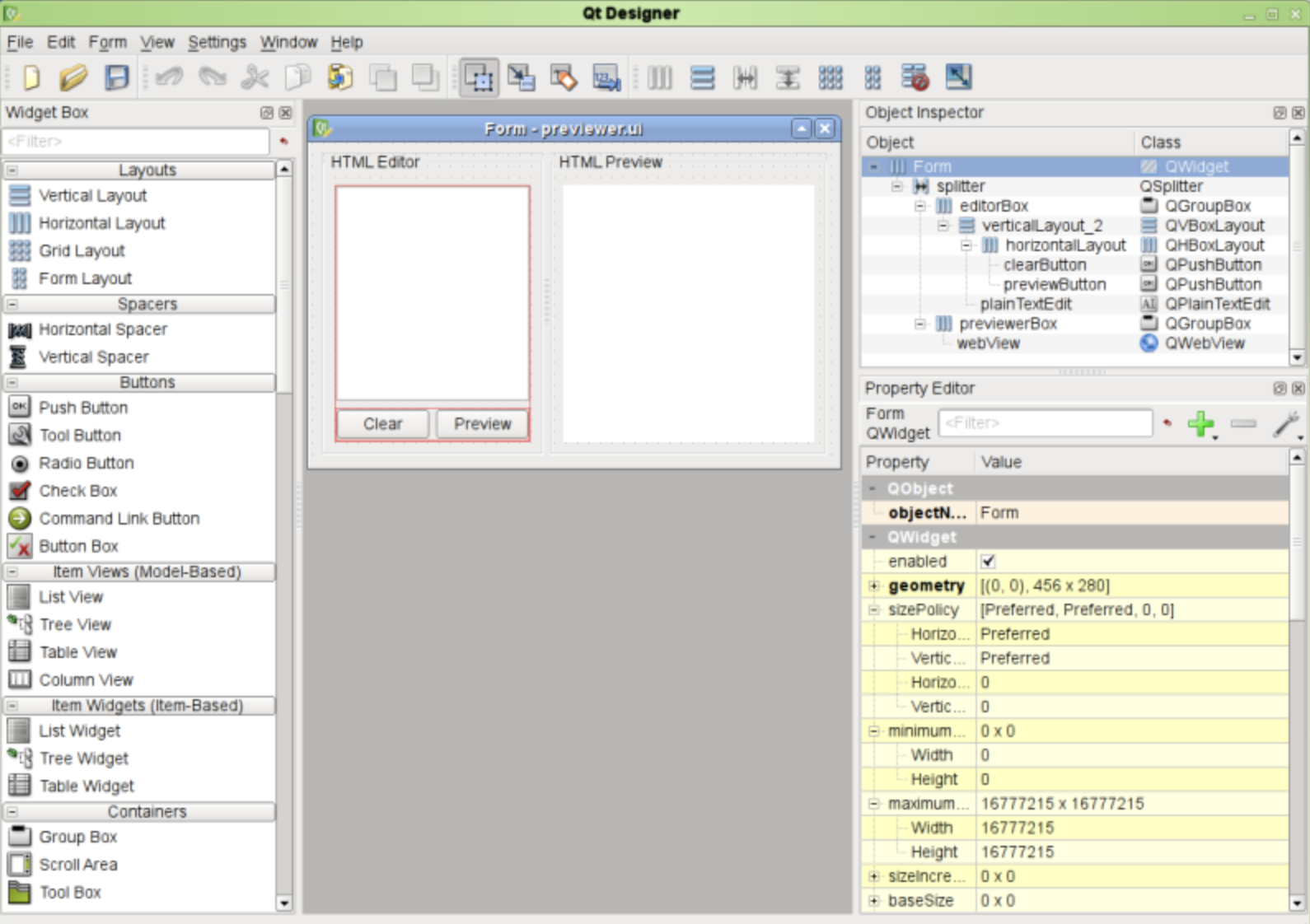Apply Lay Out Horizontally in Splitter icon
The height and width of the screenshot is (924, 1310).
(745, 77)
